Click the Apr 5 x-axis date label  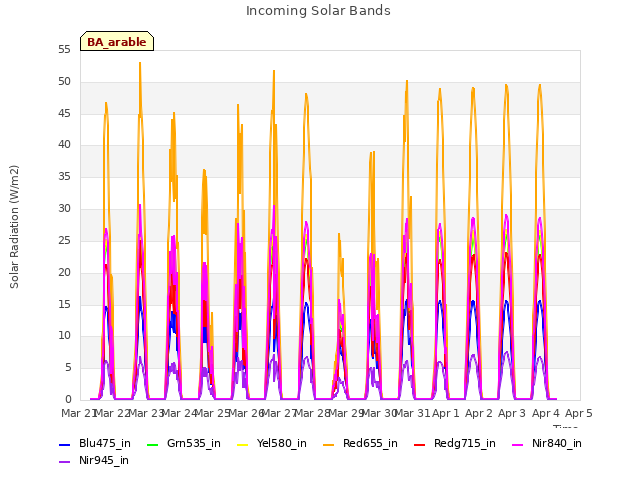pos(578,413)
